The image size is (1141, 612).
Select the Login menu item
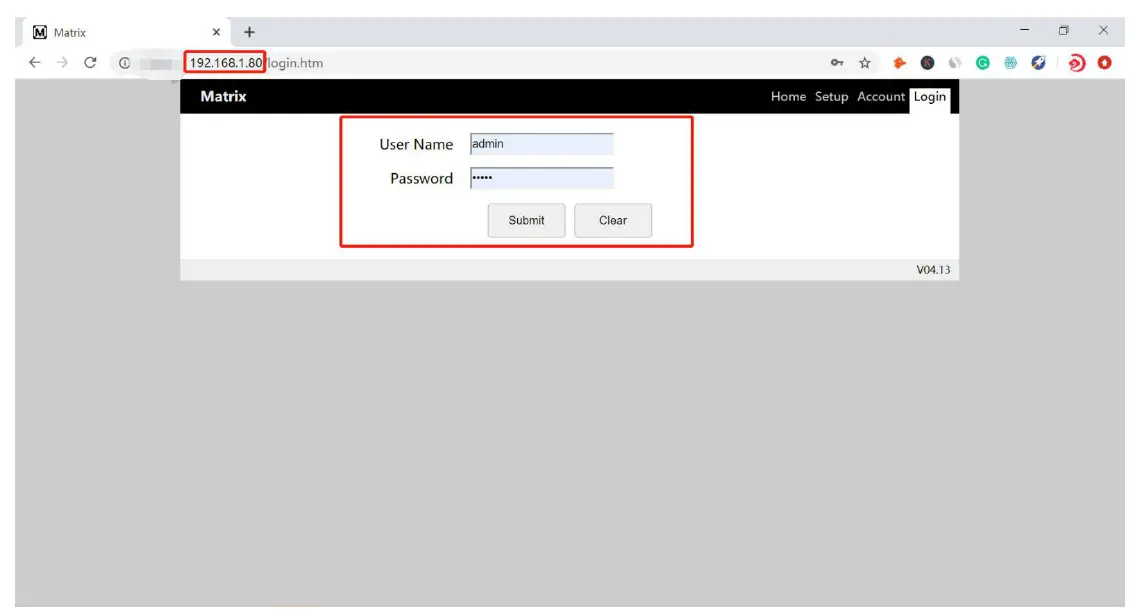tap(929, 97)
